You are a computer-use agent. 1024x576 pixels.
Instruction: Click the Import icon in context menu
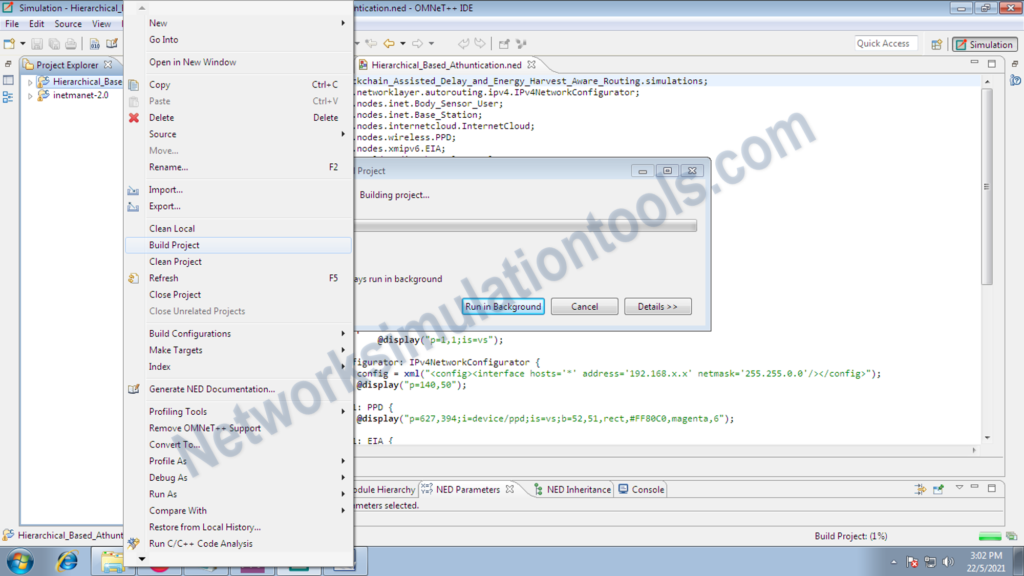tap(135, 189)
